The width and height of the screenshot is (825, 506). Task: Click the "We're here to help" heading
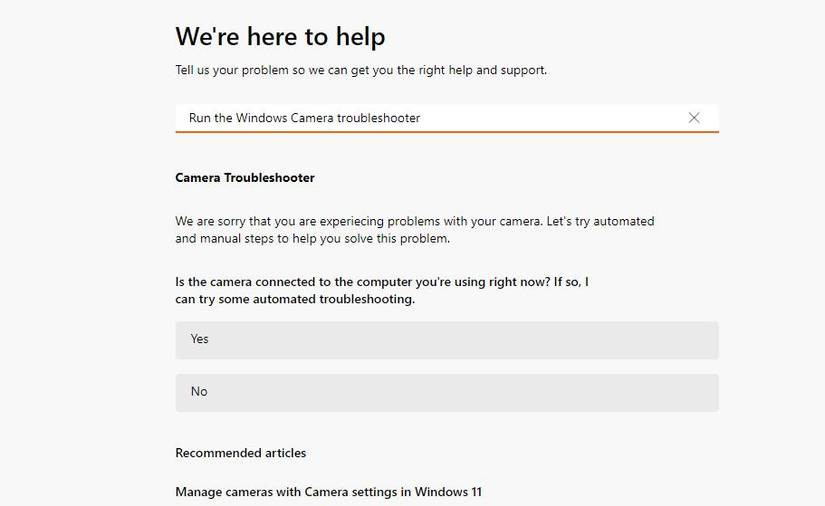(280, 37)
